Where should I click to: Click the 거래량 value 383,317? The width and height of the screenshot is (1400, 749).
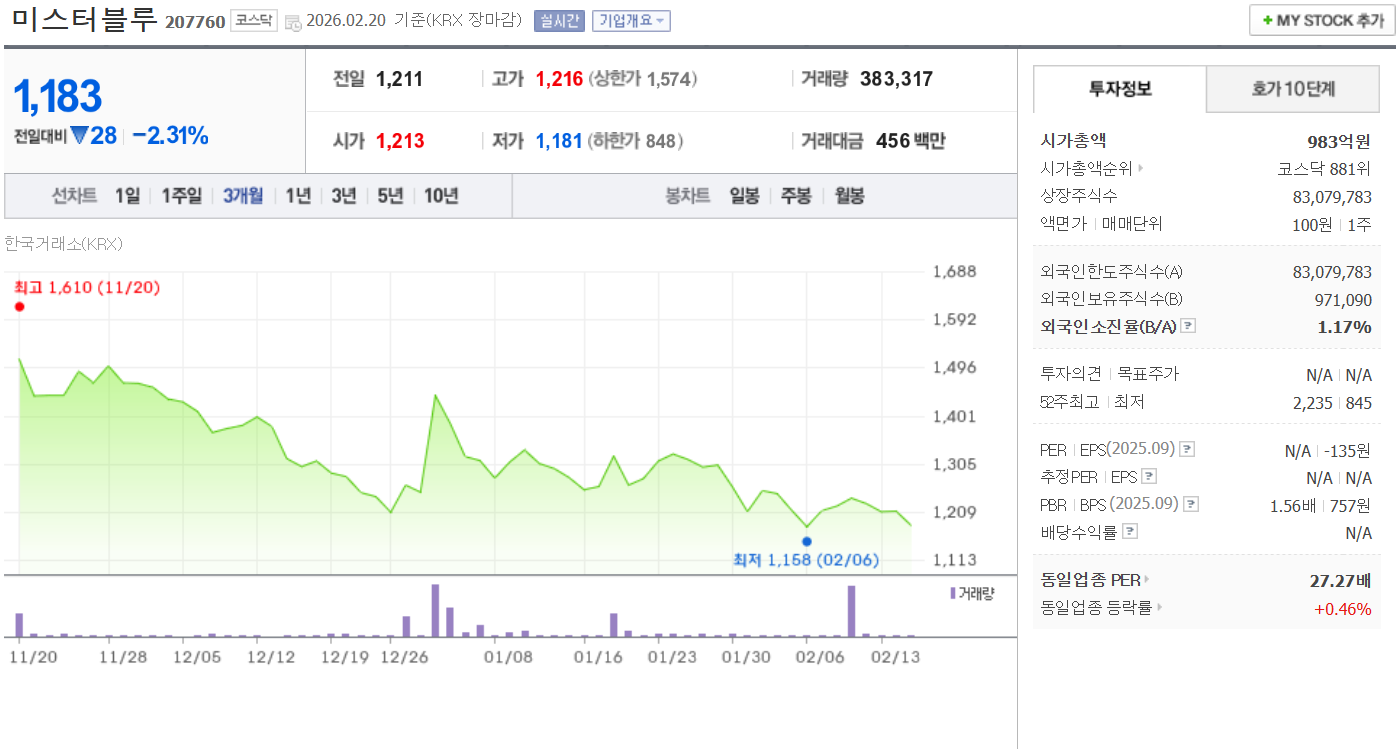[896, 79]
